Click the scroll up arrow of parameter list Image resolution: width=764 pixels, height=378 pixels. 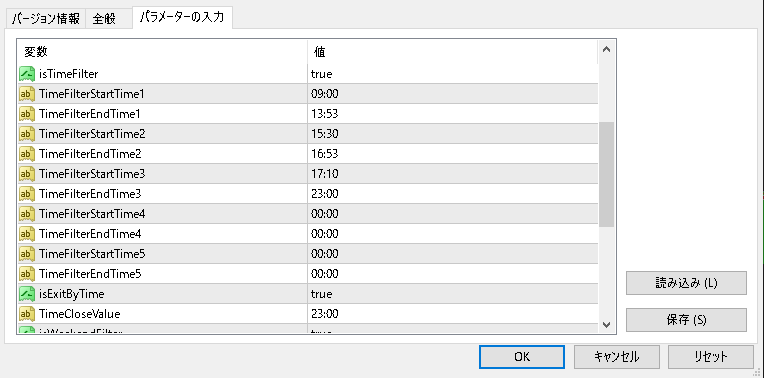(x=606, y=49)
